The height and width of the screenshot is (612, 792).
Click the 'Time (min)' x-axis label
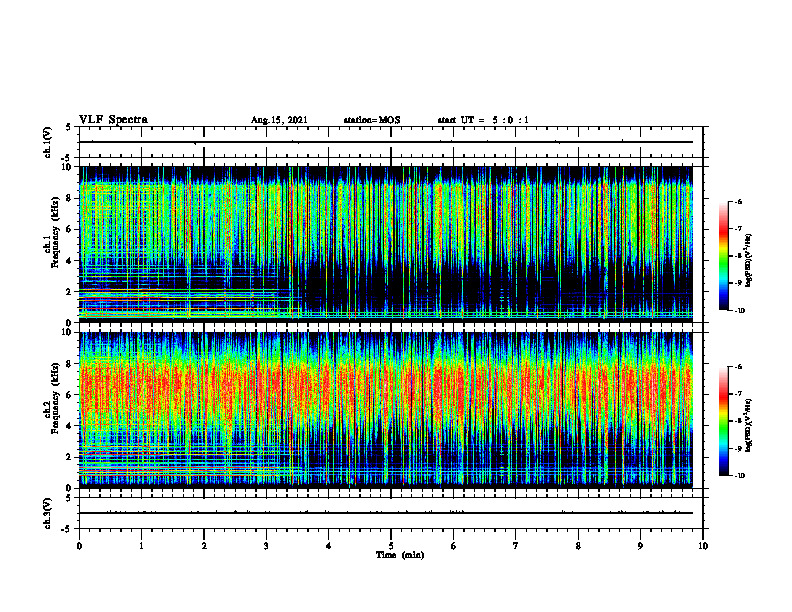point(400,555)
